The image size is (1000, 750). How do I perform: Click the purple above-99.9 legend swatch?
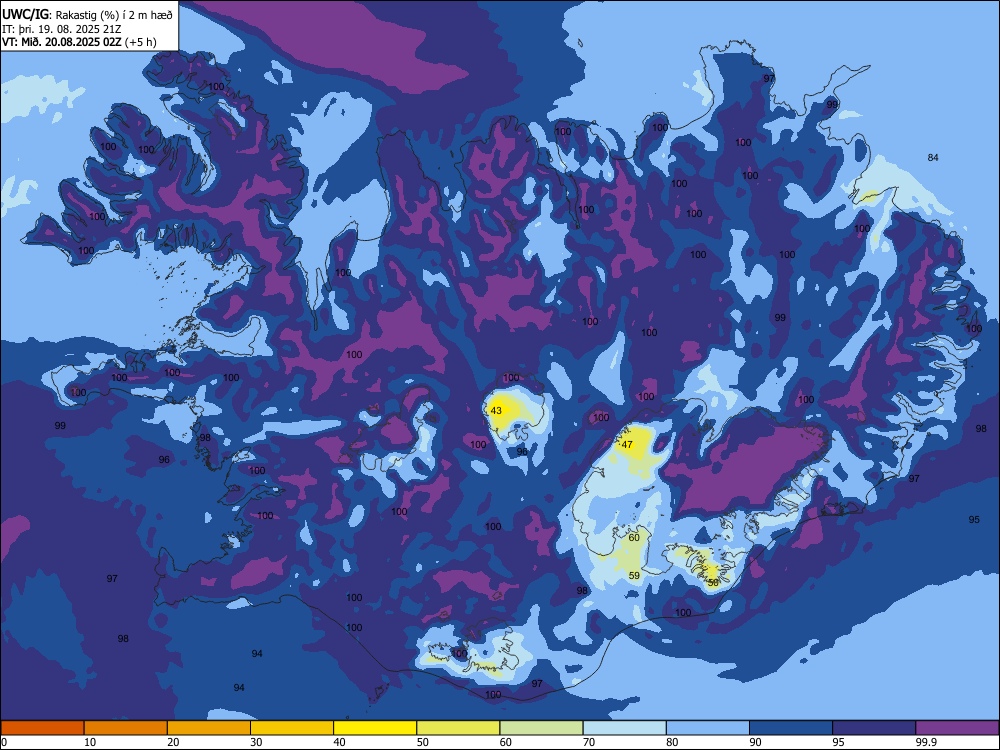point(957,728)
